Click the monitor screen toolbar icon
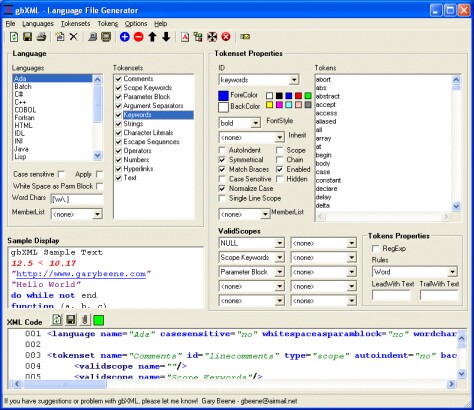The height and width of the screenshot is (410, 474). (106, 37)
